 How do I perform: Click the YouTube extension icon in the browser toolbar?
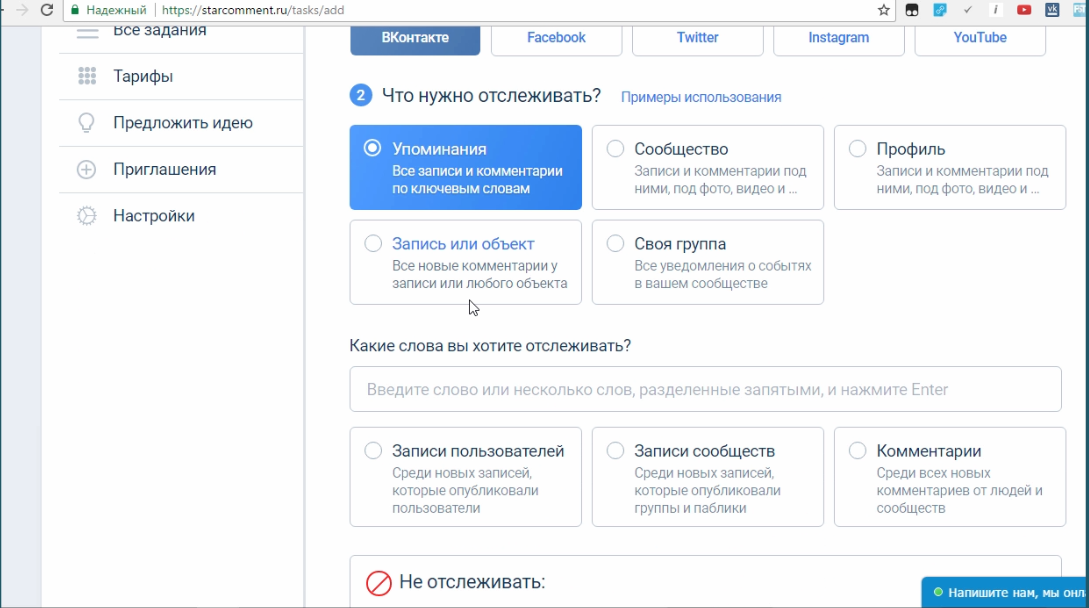(1023, 10)
